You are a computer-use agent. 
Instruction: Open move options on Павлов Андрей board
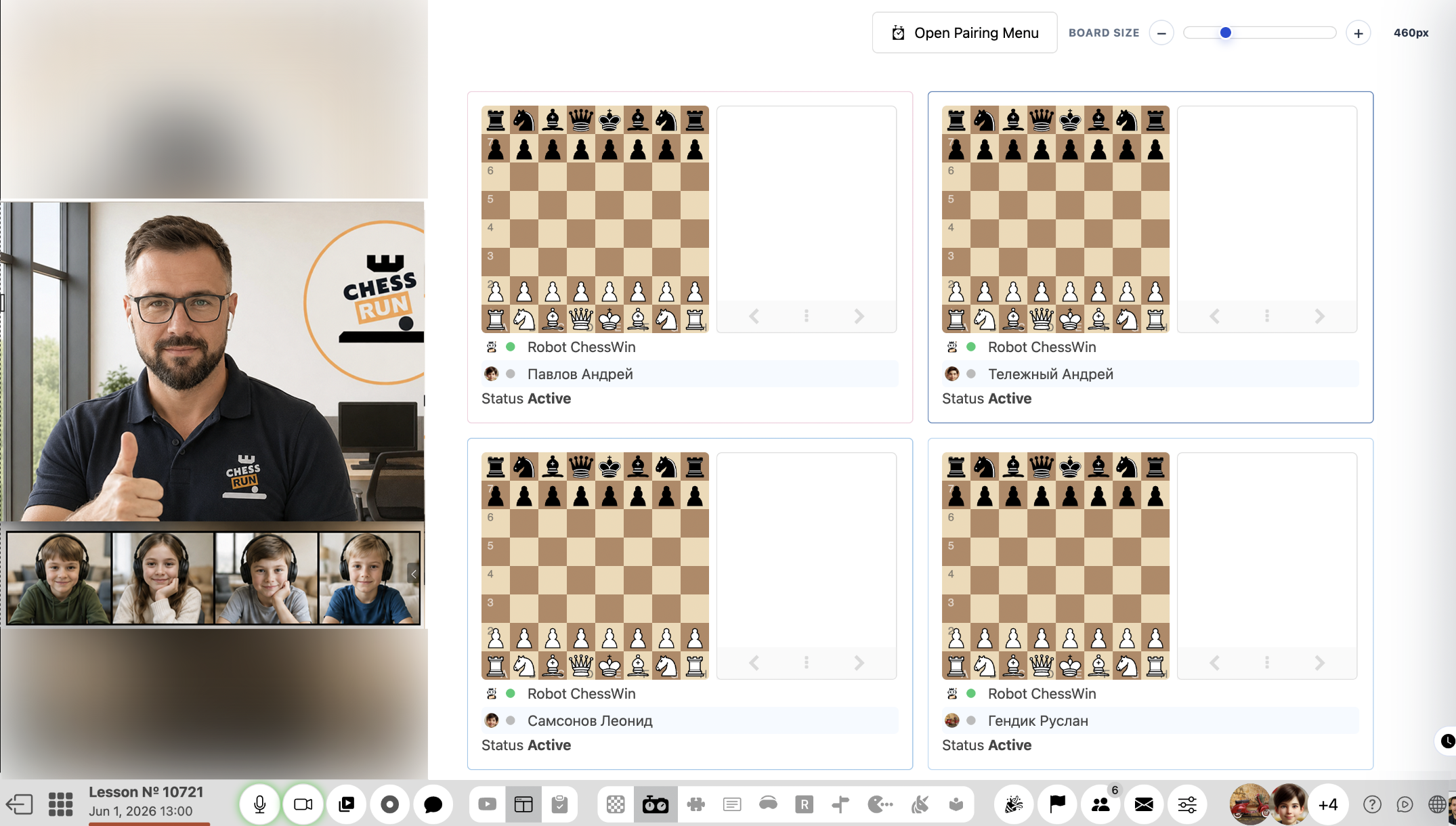click(807, 316)
